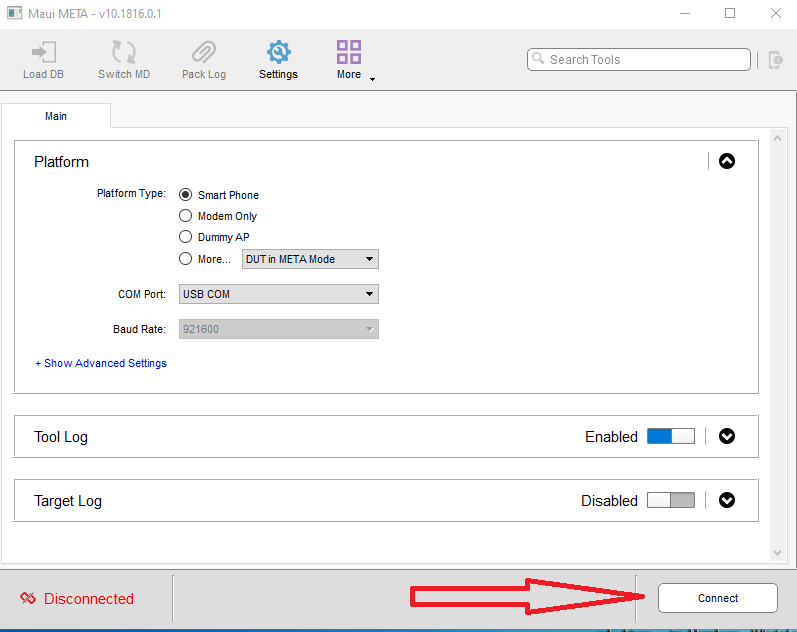Click the Tool Log heading

point(61,437)
